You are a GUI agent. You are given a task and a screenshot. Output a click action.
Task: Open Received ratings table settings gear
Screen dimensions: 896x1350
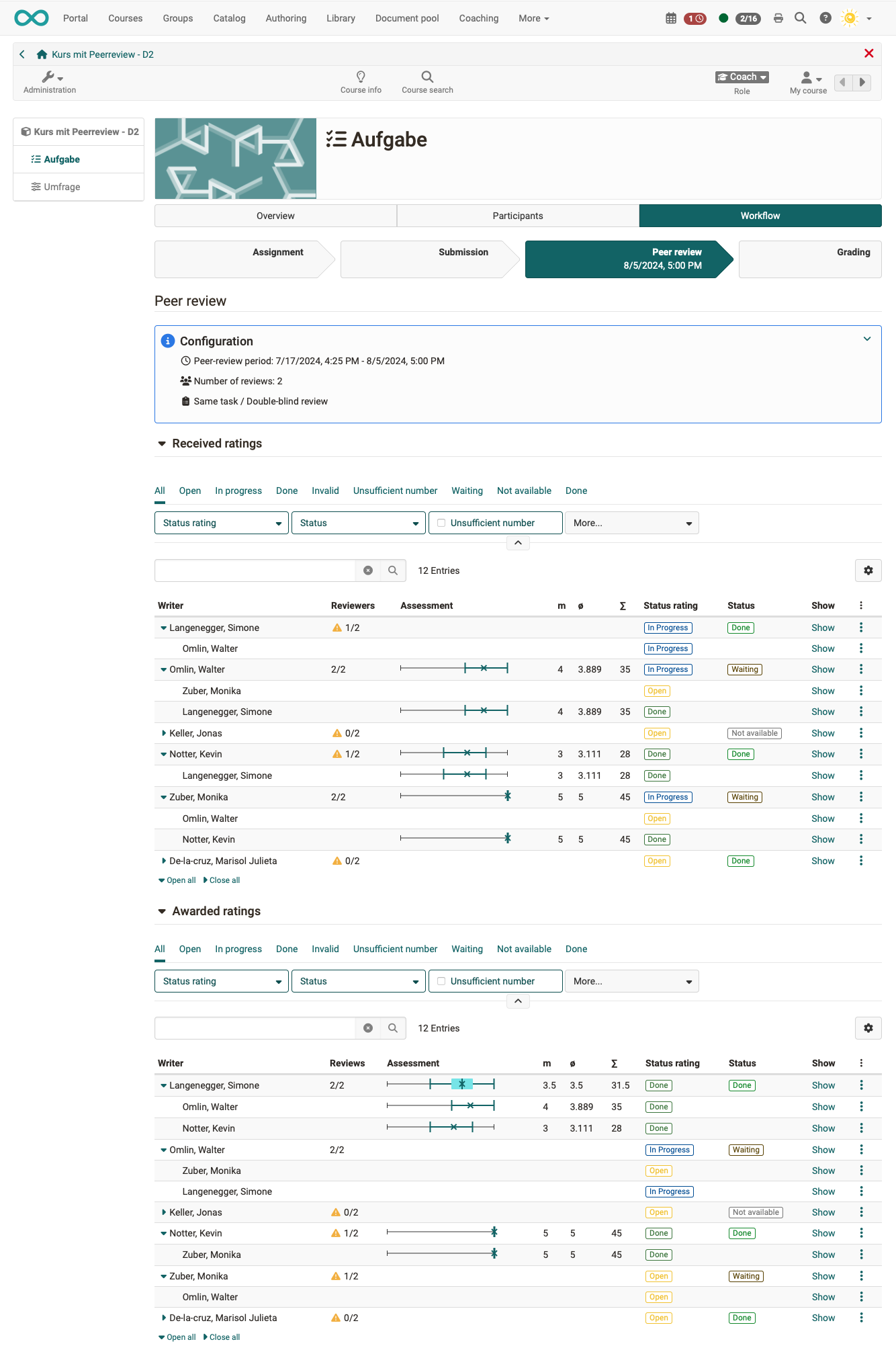(868, 571)
